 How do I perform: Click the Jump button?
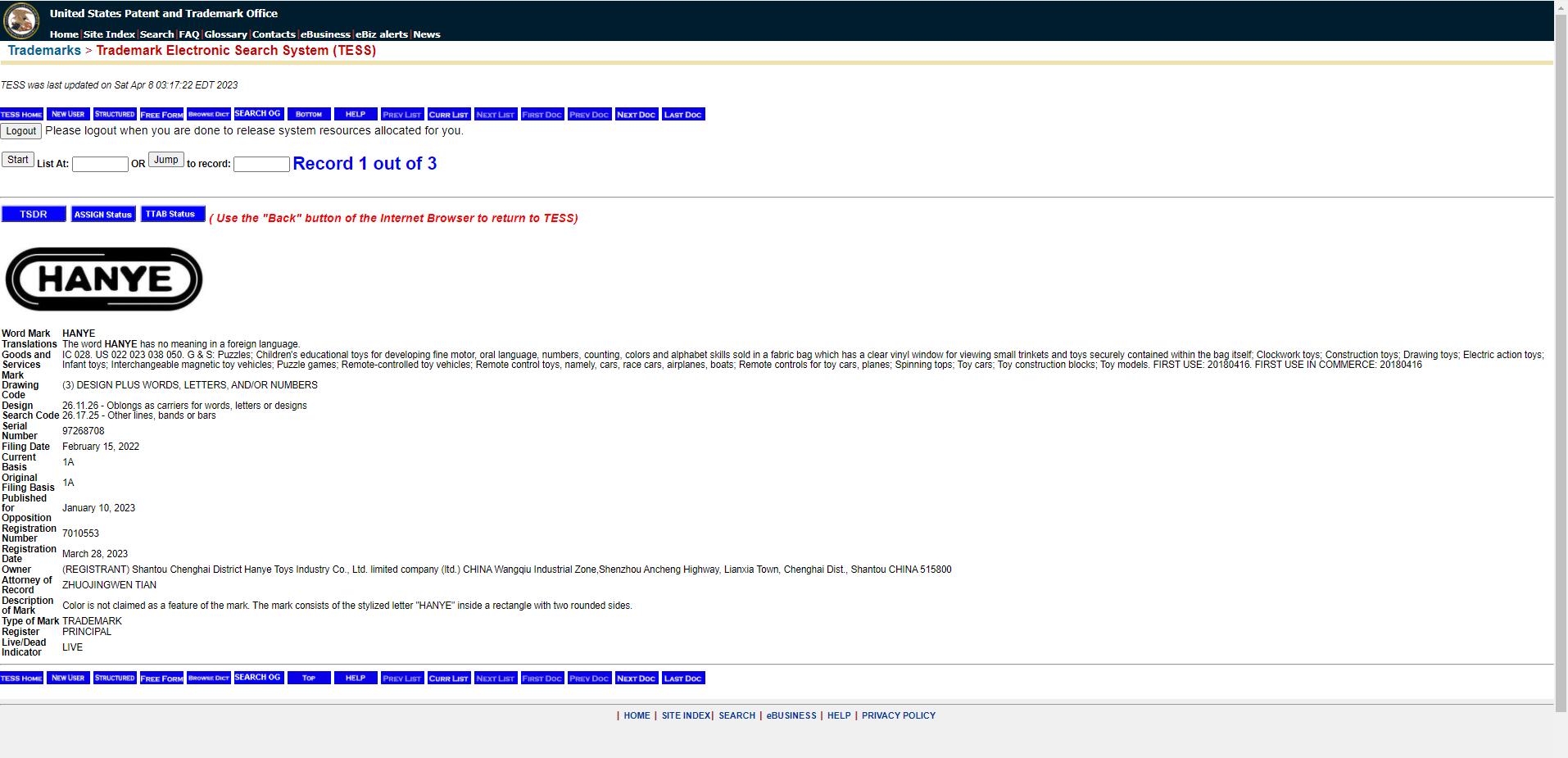(x=165, y=160)
